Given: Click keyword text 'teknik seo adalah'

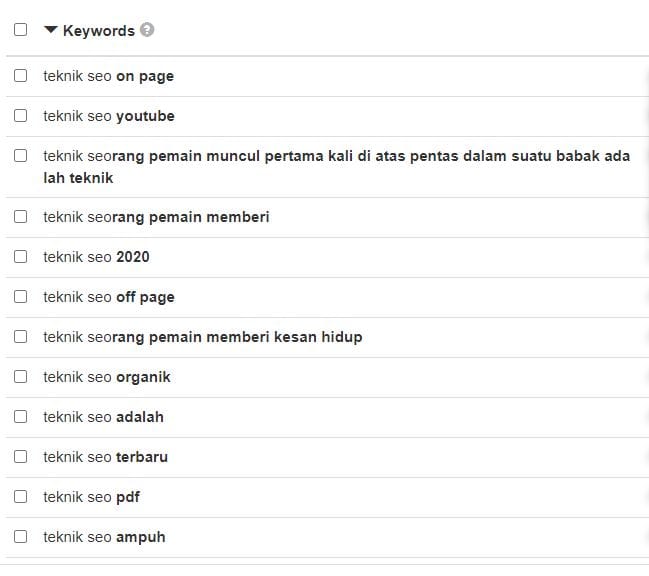Looking at the screenshot, I should 103,417.
